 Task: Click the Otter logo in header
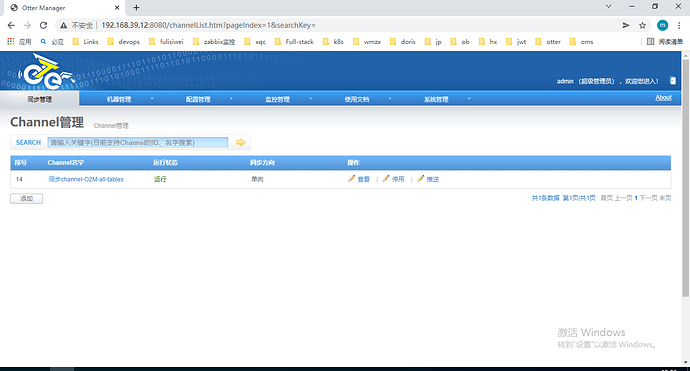point(45,71)
